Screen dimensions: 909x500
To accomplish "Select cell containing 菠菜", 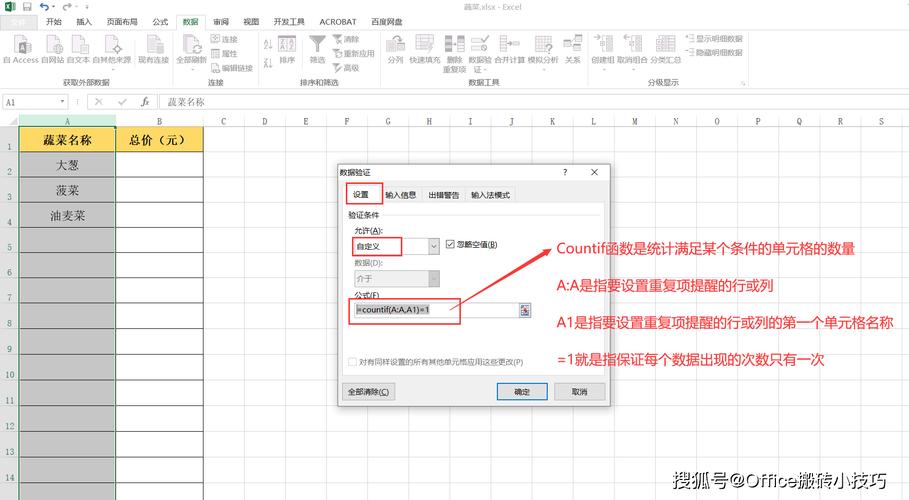I will (67, 190).
